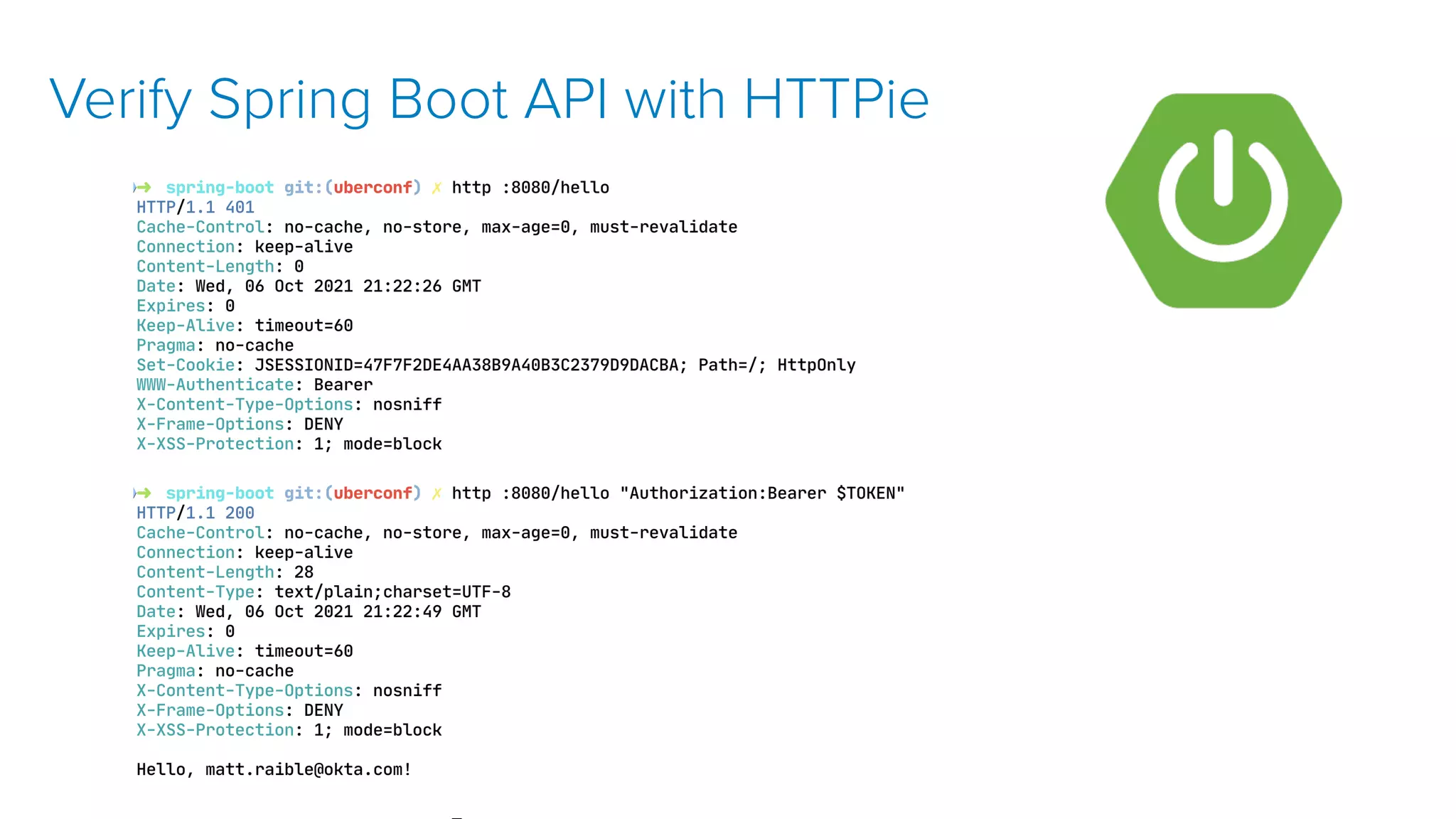Click the second 'spring-boot' directory name

(220, 493)
